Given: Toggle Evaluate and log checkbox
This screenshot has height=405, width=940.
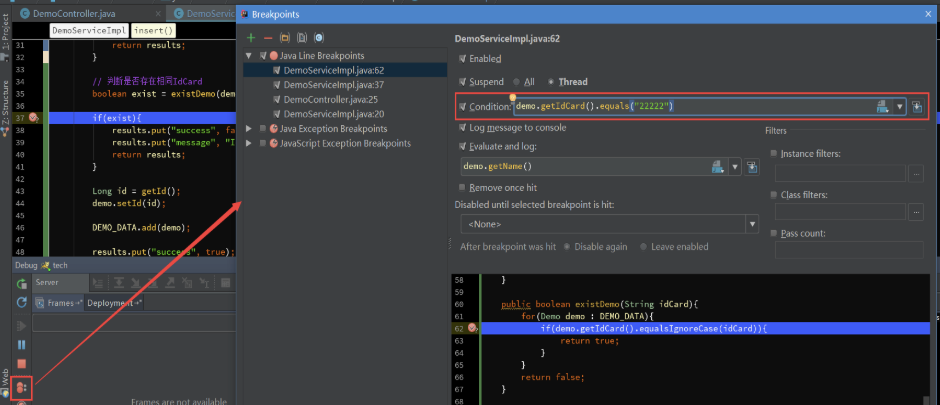Looking at the screenshot, I should [462, 146].
